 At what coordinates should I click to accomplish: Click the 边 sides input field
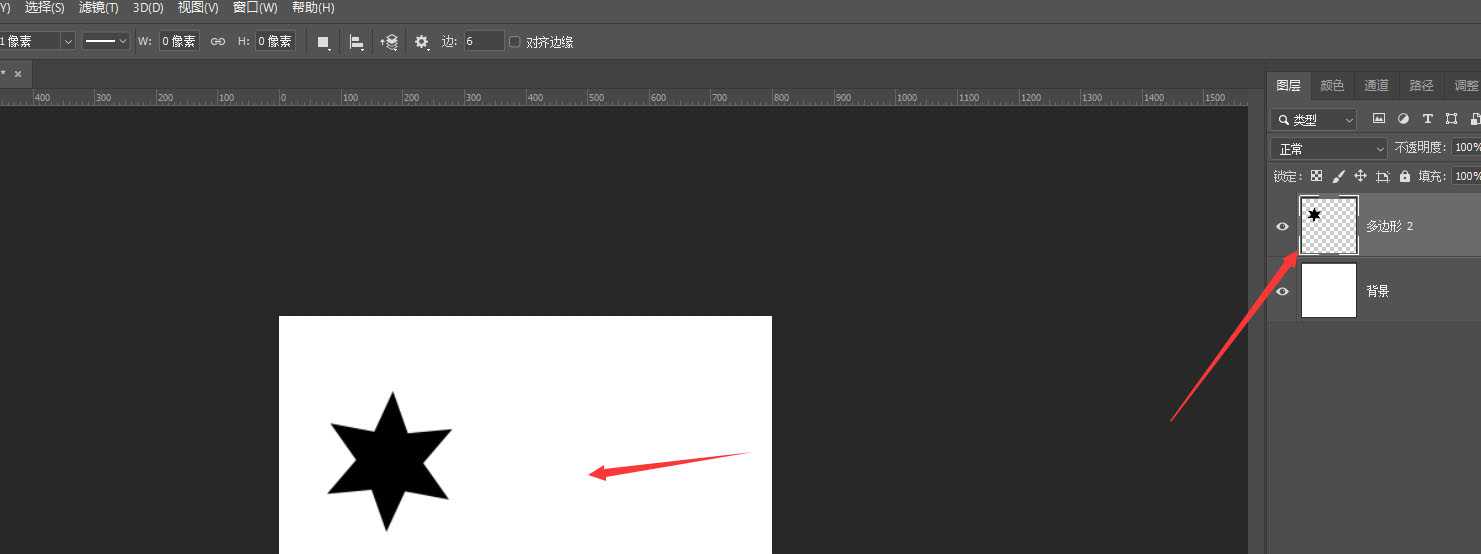484,41
